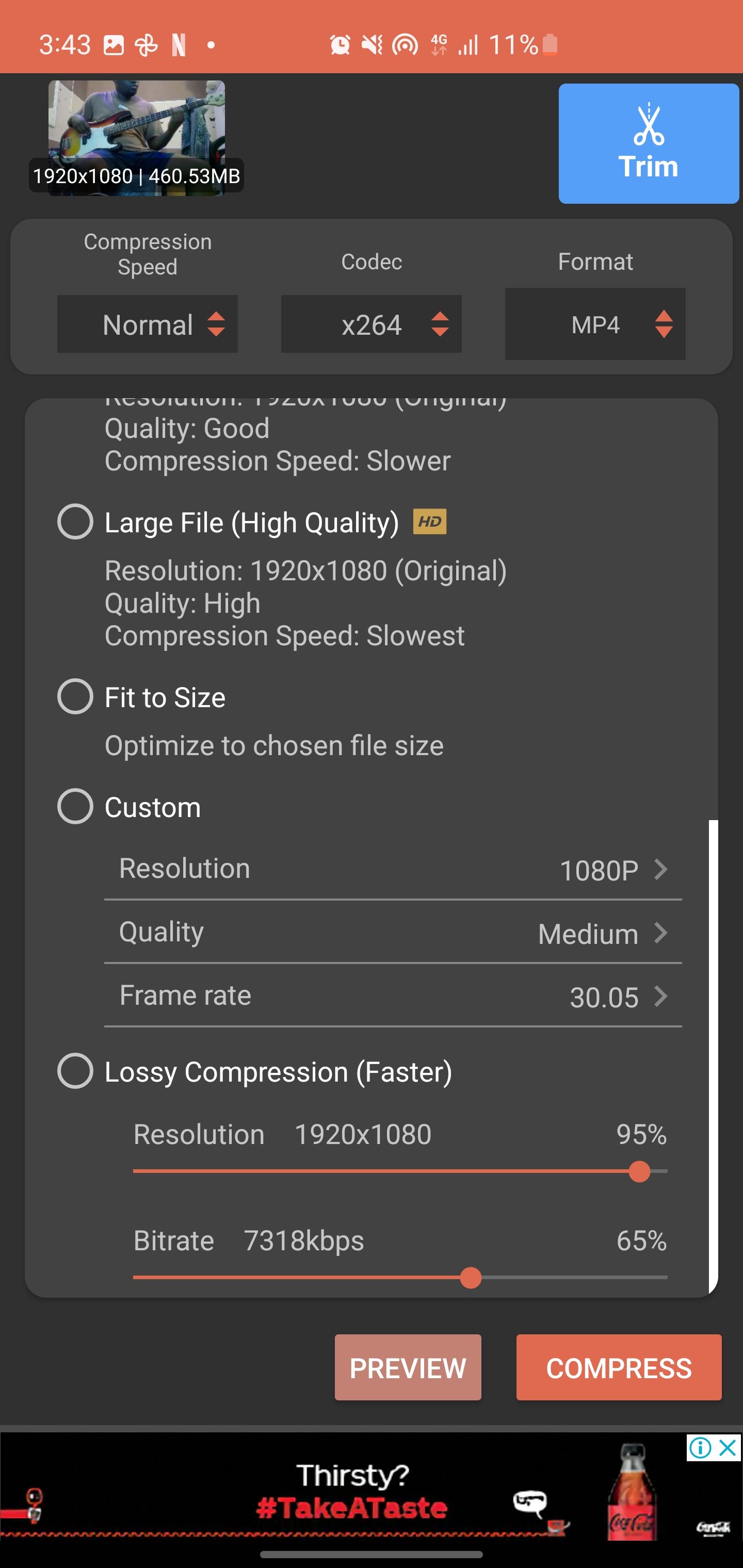The width and height of the screenshot is (743, 1568).
Task: Tap the gallery icon in the status bar
Action: [114, 44]
